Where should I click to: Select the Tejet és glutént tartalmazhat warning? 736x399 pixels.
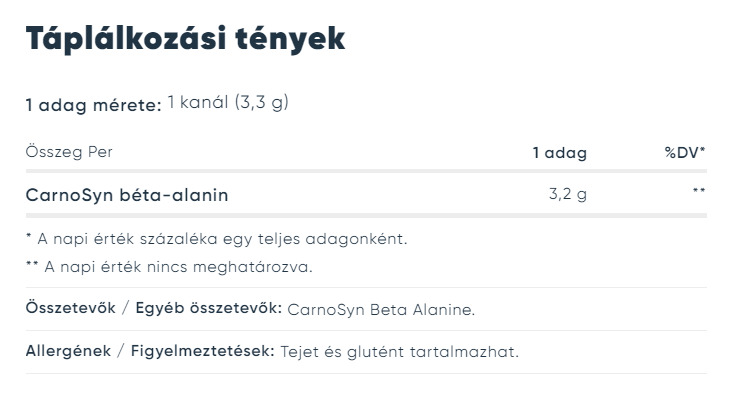pos(399,352)
